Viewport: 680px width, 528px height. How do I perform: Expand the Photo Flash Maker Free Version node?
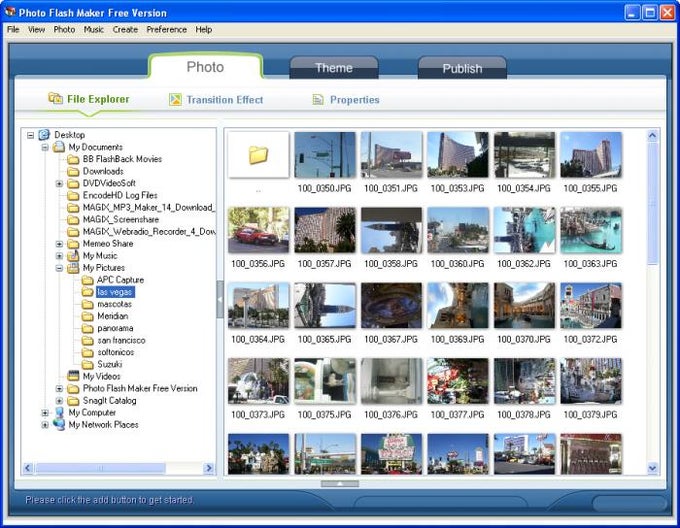[59, 389]
